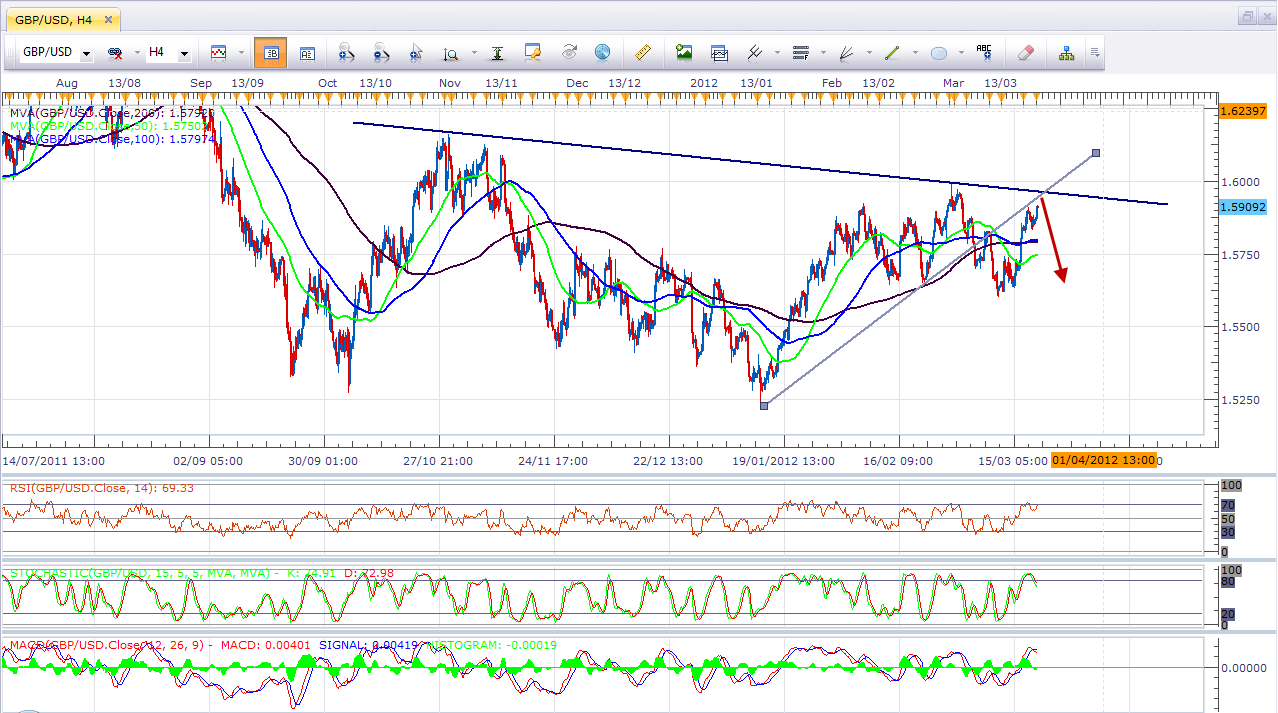Click the 2012 year label on top axis
The height and width of the screenshot is (713, 1278).
[x=706, y=83]
